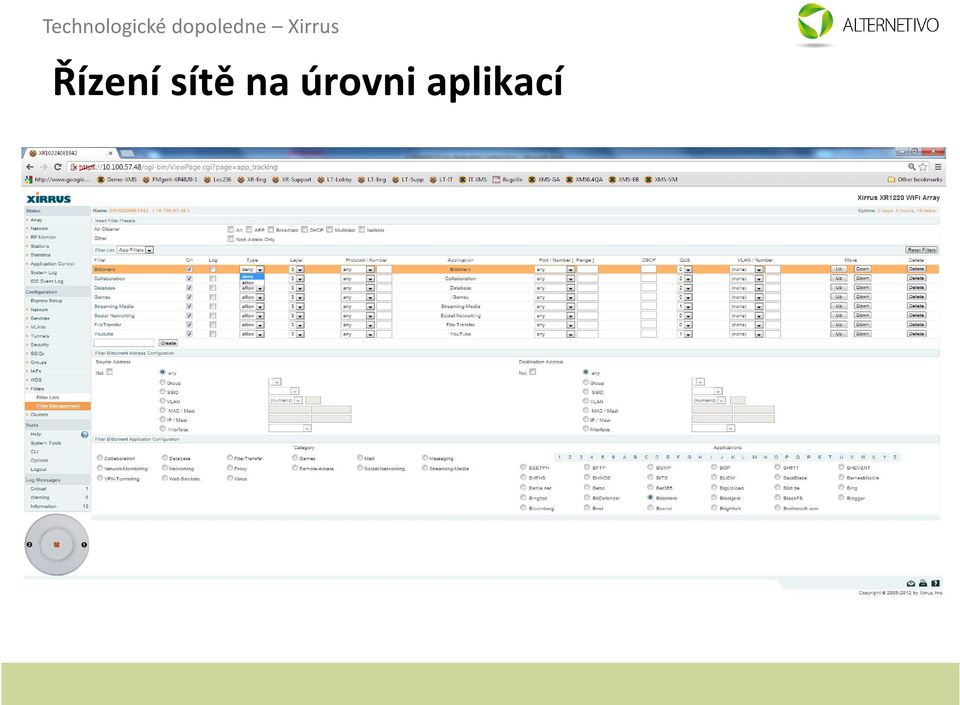Uncheck the On checkbox for Bittorrent filter
Image resolution: width=960 pixels, height=705 pixels.
pos(189,269)
